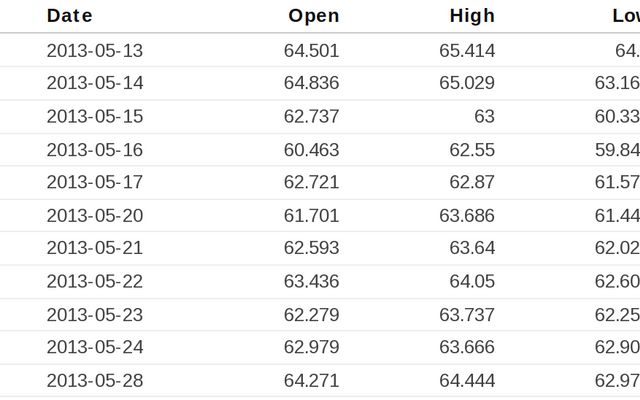
Task: Select the 2013-05-15 date cell
Action: (x=95, y=116)
